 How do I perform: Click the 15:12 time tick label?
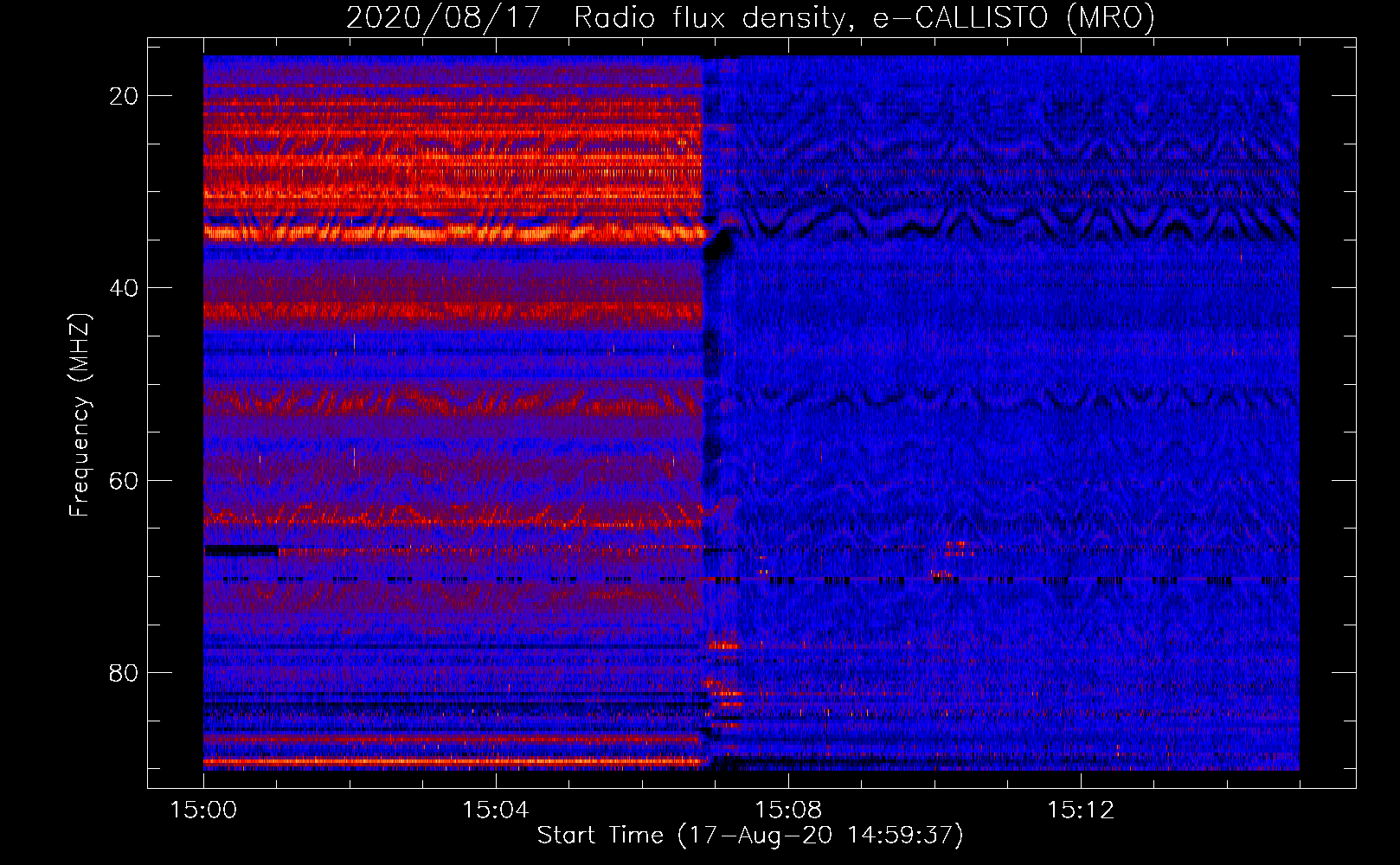[1081, 811]
